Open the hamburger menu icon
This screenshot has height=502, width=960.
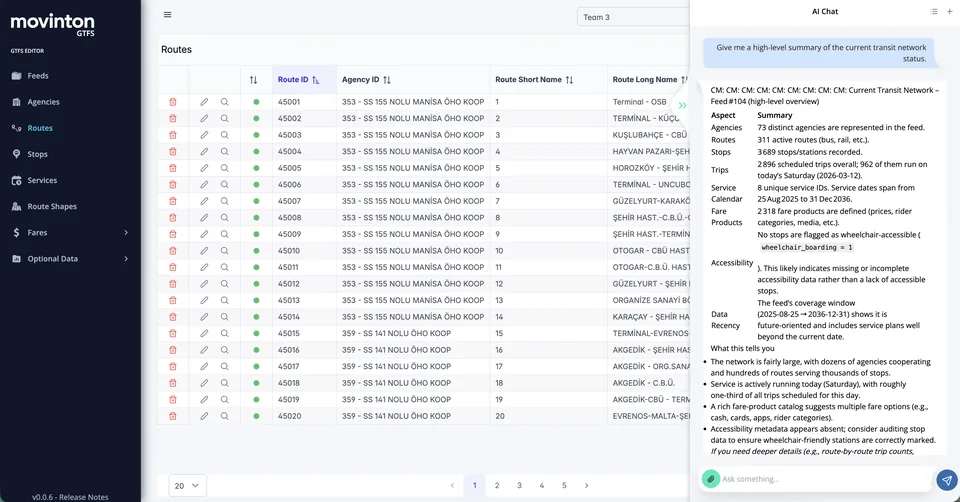pyautogui.click(x=167, y=15)
